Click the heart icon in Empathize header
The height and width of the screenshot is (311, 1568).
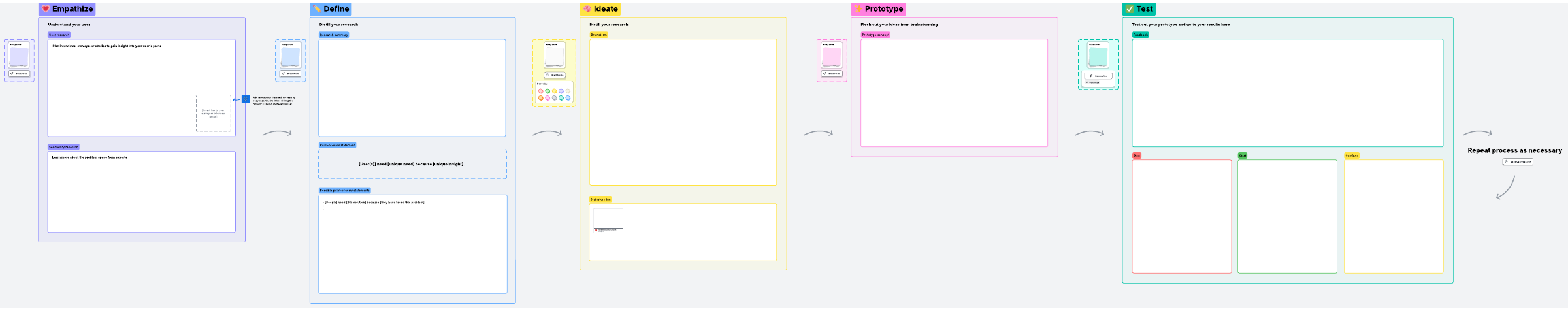(46, 9)
